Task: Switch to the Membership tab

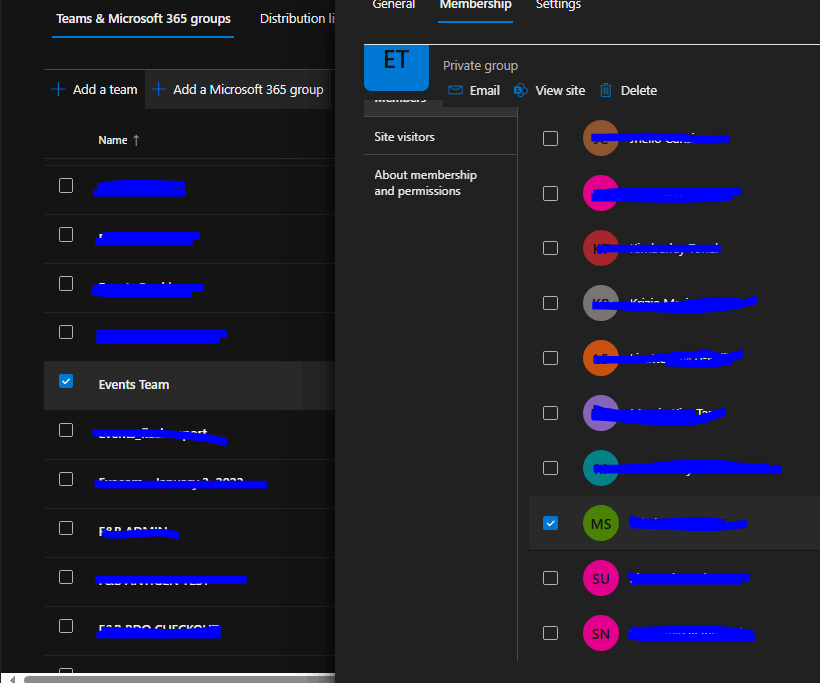Action: [x=475, y=5]
